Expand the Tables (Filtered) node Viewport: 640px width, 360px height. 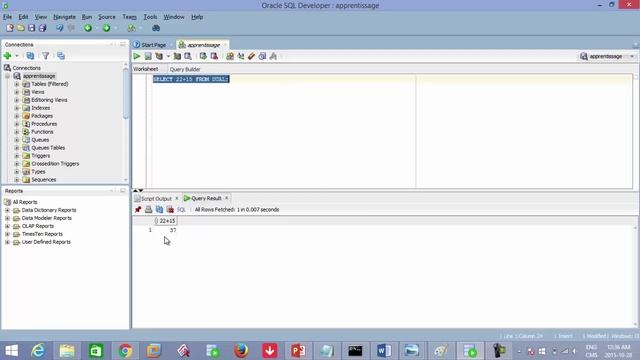[x=17, y=84]
